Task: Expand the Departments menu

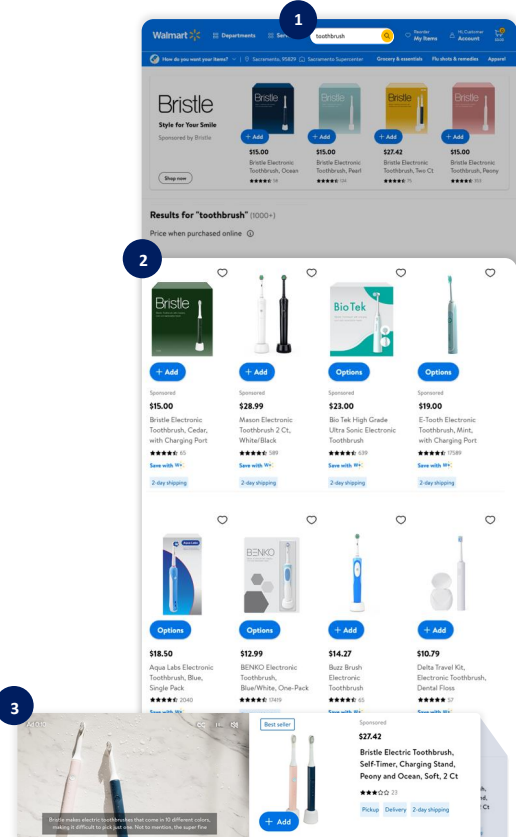Action: tap(234, 36)
